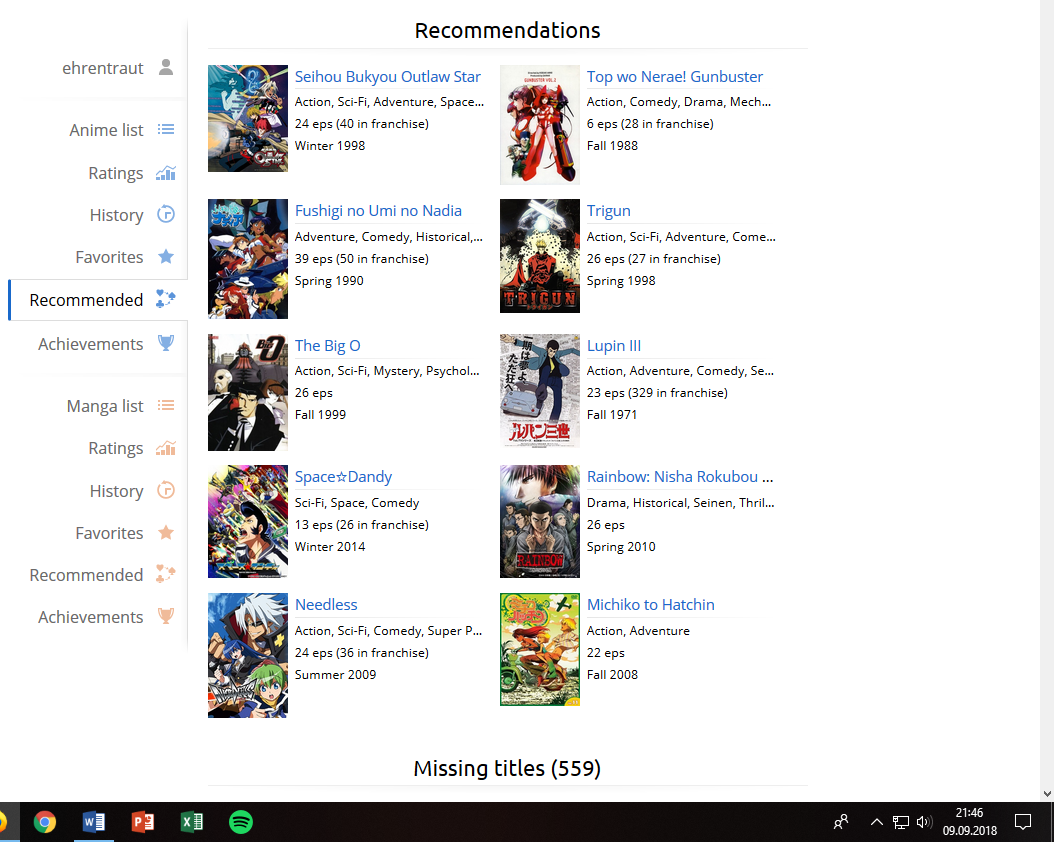Open Excel from the taskbar

[x=192, y=822]
